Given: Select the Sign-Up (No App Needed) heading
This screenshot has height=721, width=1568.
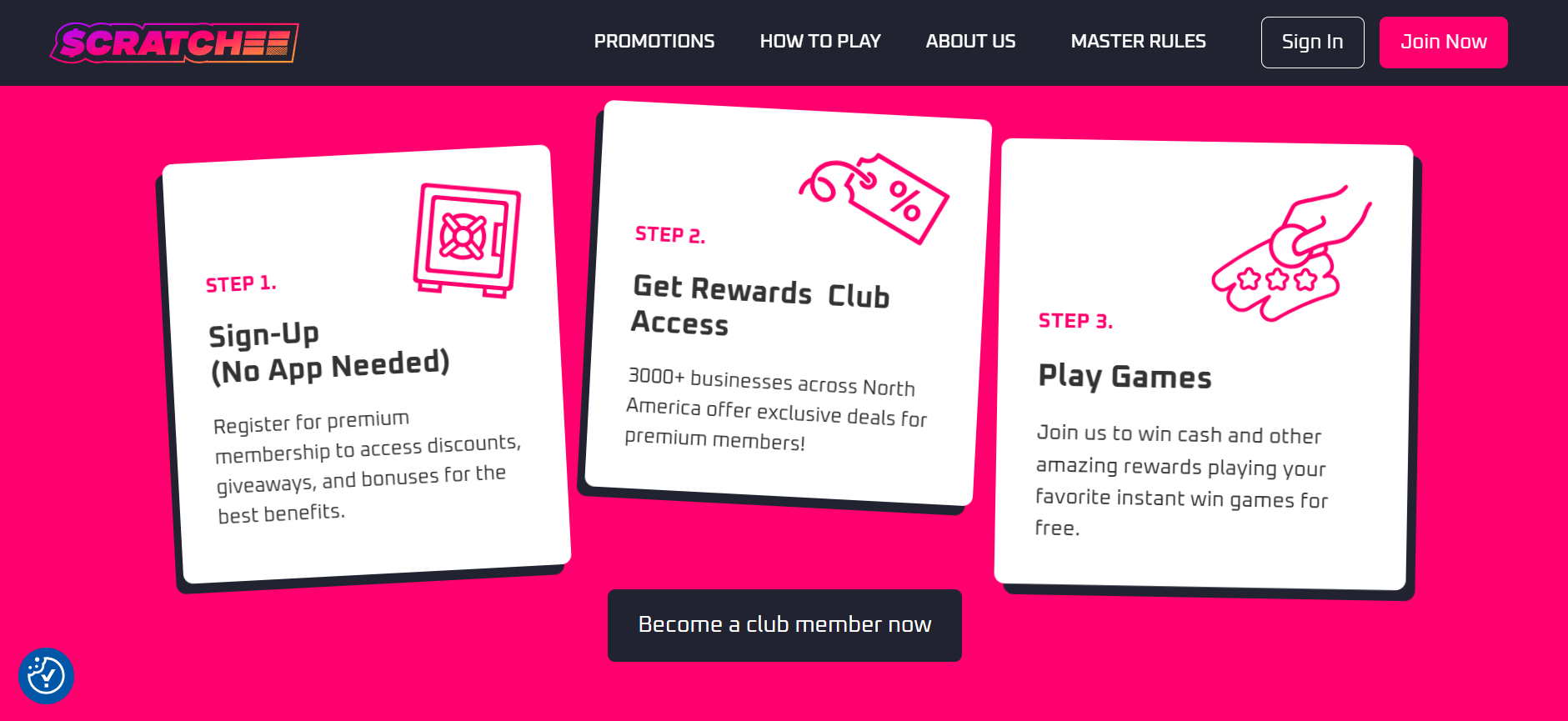Looking at the screenshot, I should point(329,353).
